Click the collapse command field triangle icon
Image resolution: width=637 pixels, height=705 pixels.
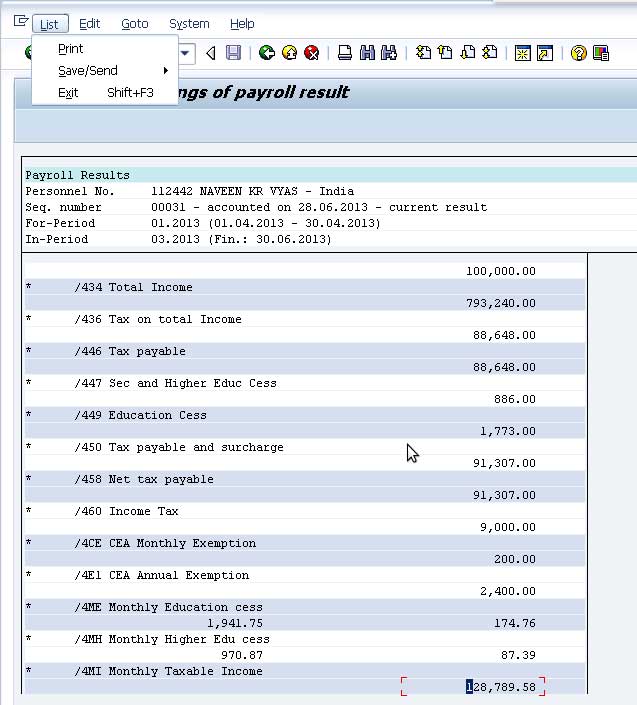(x=211, y=53)
